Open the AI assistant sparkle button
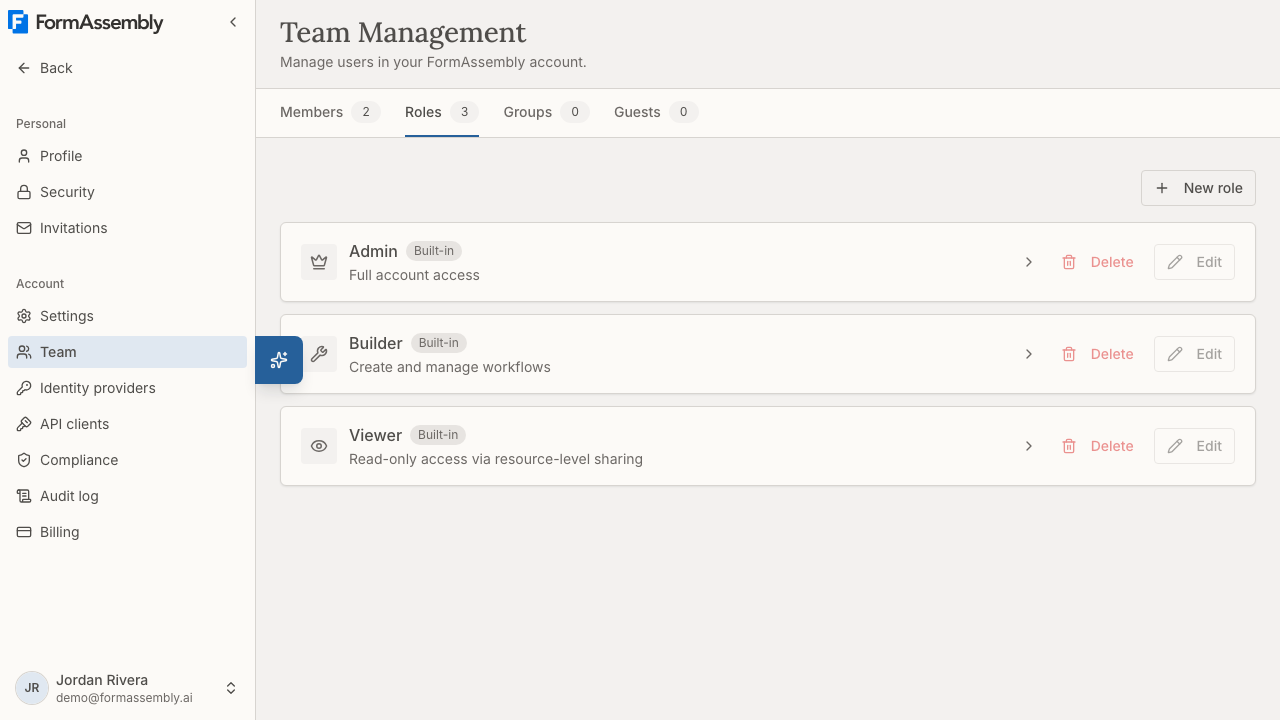This screenshot has width=1280, height=720. tap(279, 360)
